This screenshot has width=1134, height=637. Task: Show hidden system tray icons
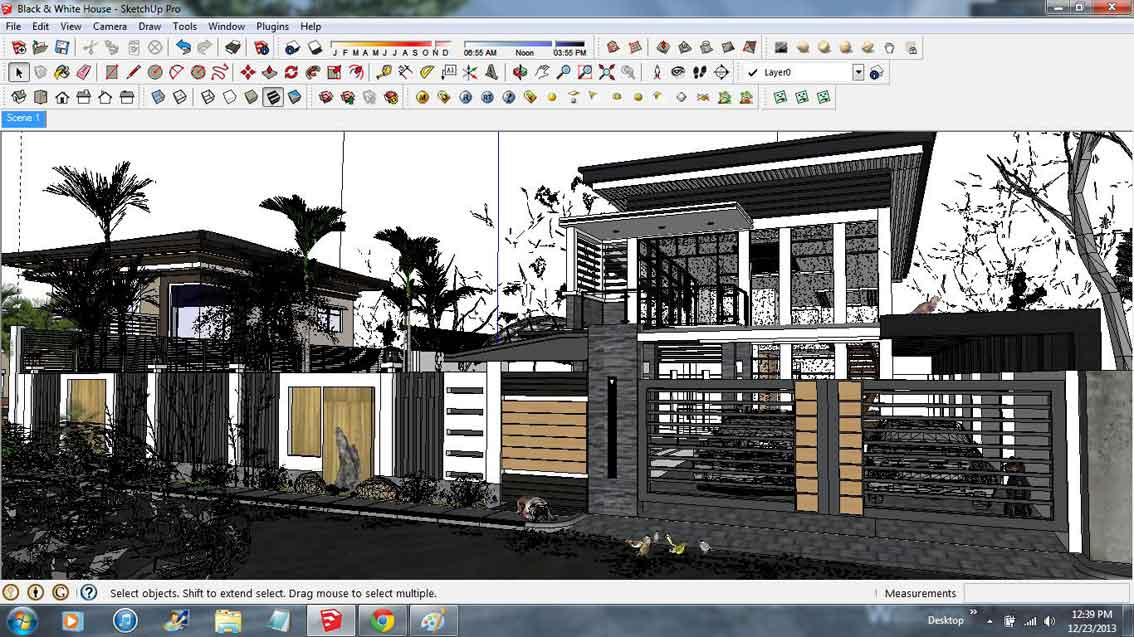tap(989, 621)
